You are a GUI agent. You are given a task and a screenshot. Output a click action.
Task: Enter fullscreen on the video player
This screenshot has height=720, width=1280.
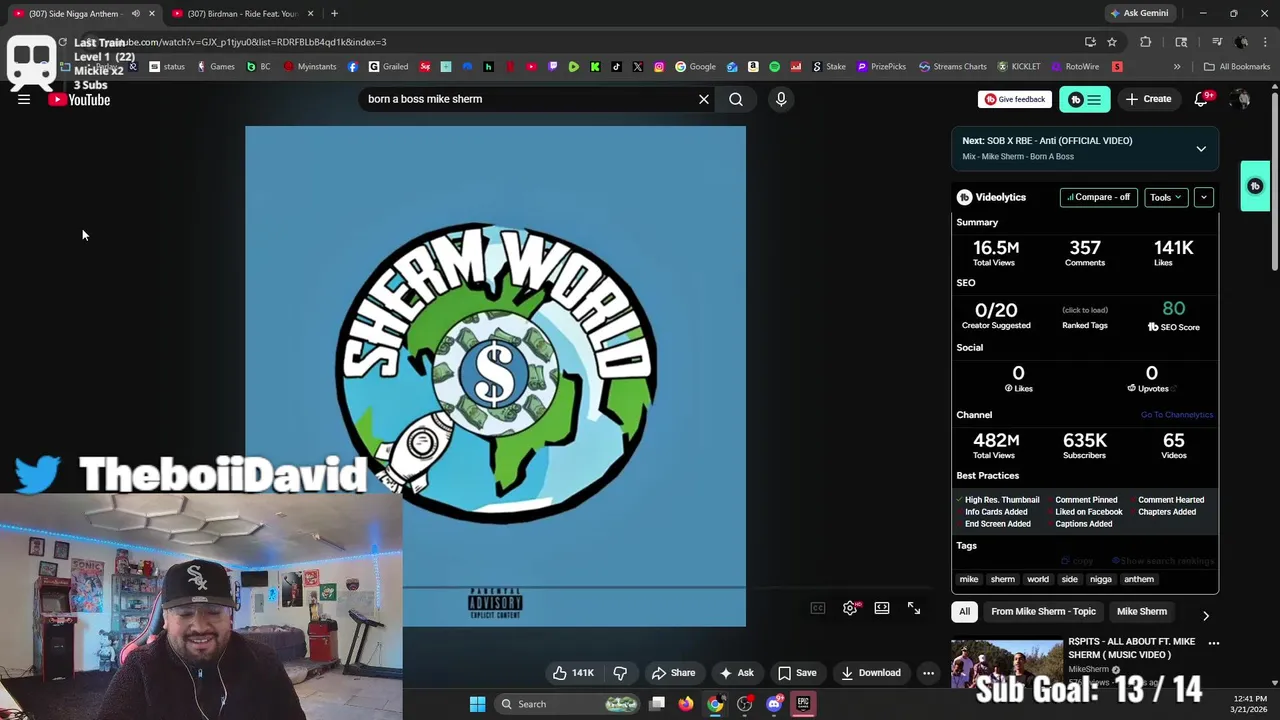(914, 608)
